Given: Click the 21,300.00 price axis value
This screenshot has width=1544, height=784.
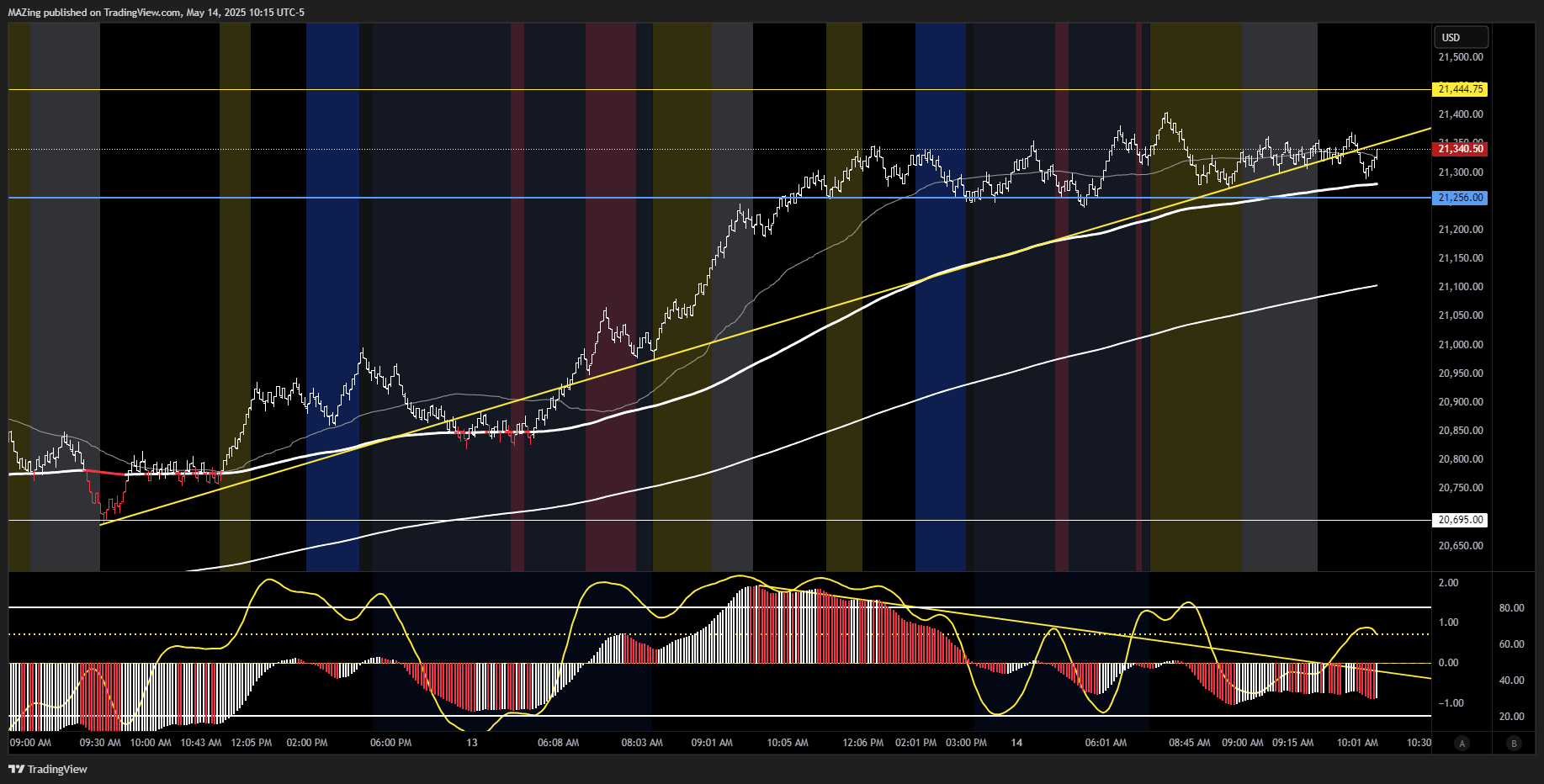Looking at the screenshot, I should click(1461, 172).
